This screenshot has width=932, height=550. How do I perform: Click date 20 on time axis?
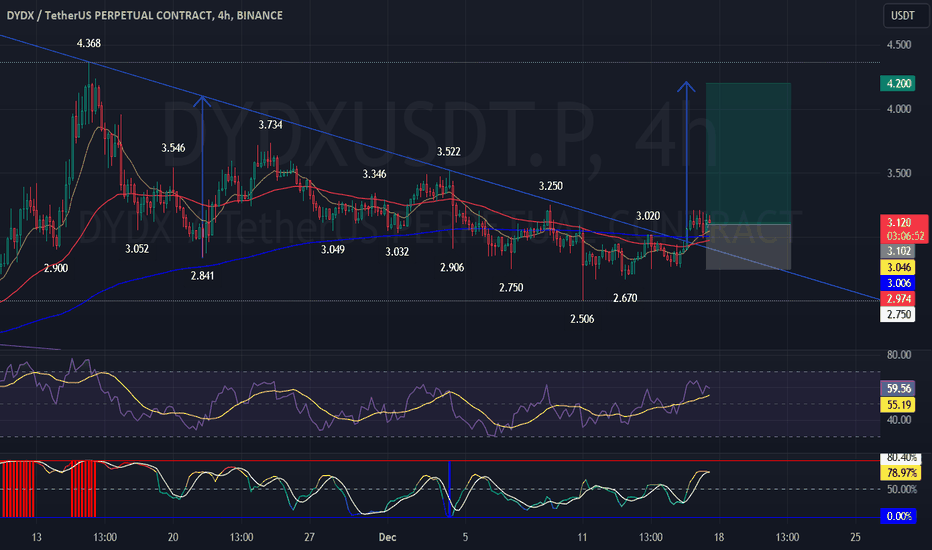point(173,538)
